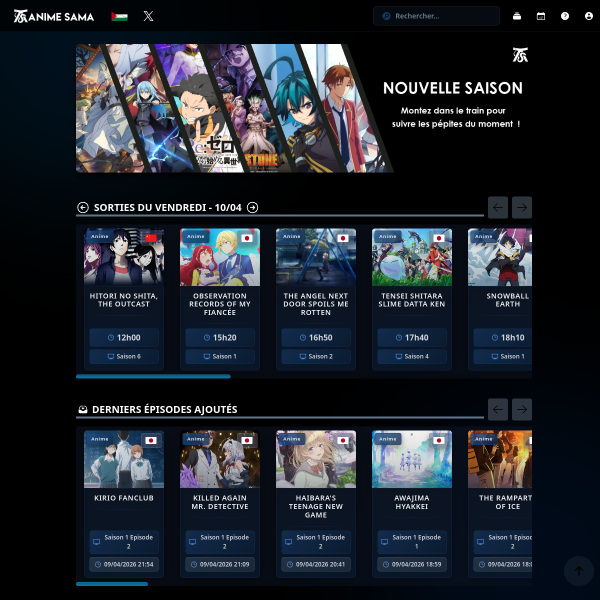Open the user profile icon
The width and height of the screenshot is (600, 600).
point(589,16)
